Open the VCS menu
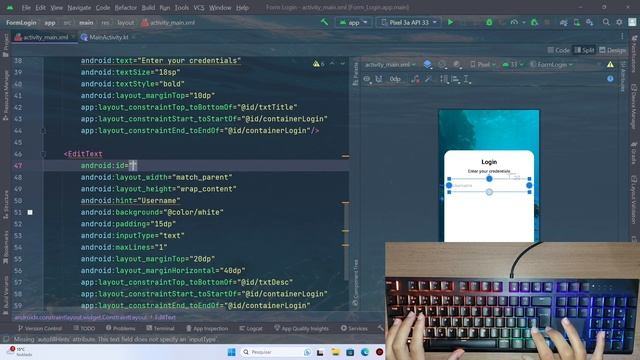 (199, 7)
